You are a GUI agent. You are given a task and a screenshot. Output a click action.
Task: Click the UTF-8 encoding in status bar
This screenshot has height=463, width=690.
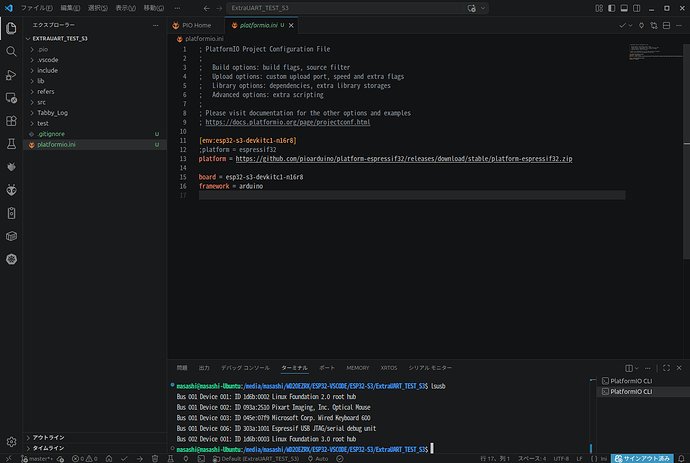[x=561, y=459]
